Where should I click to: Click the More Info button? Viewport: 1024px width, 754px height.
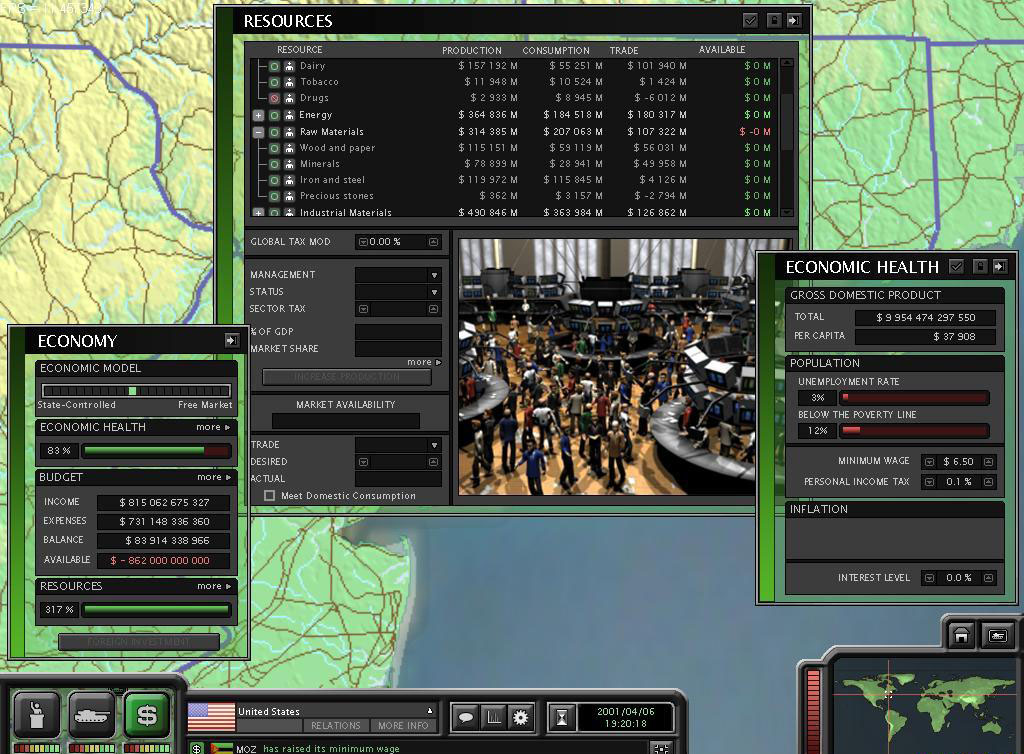pos(403,726)
